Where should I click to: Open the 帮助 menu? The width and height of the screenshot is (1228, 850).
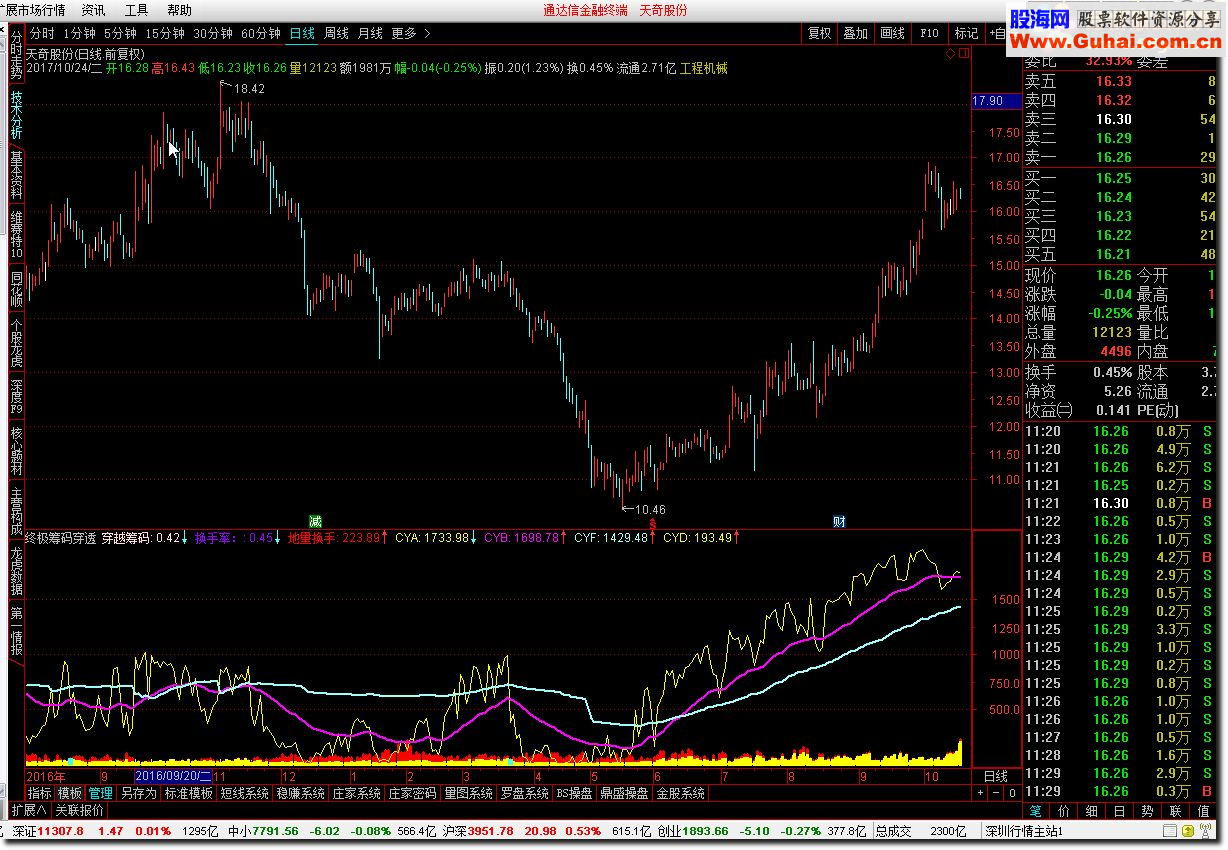coord(180,10)
